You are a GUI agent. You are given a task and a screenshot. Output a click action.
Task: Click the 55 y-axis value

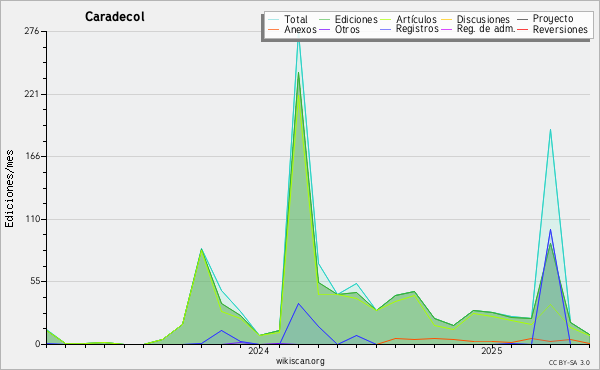pyautogui.click(x=35, y=282)
